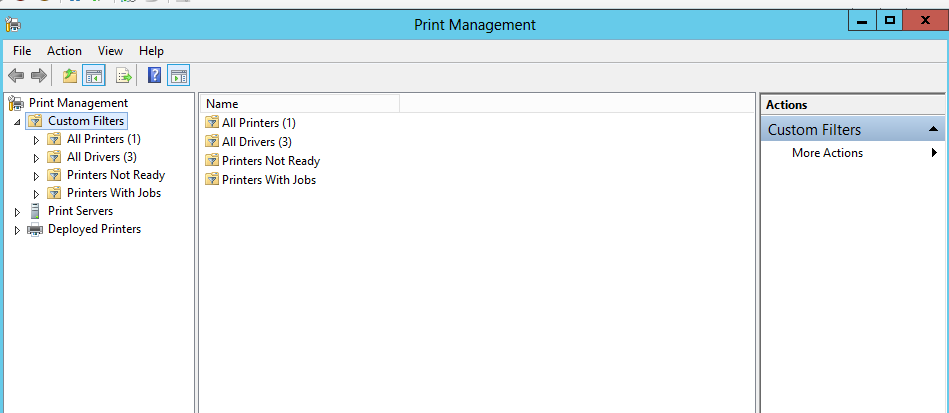Expand Printers Not Ready tree node arrow
Viewport: 949px width, 413px height.
pos(36,177)
